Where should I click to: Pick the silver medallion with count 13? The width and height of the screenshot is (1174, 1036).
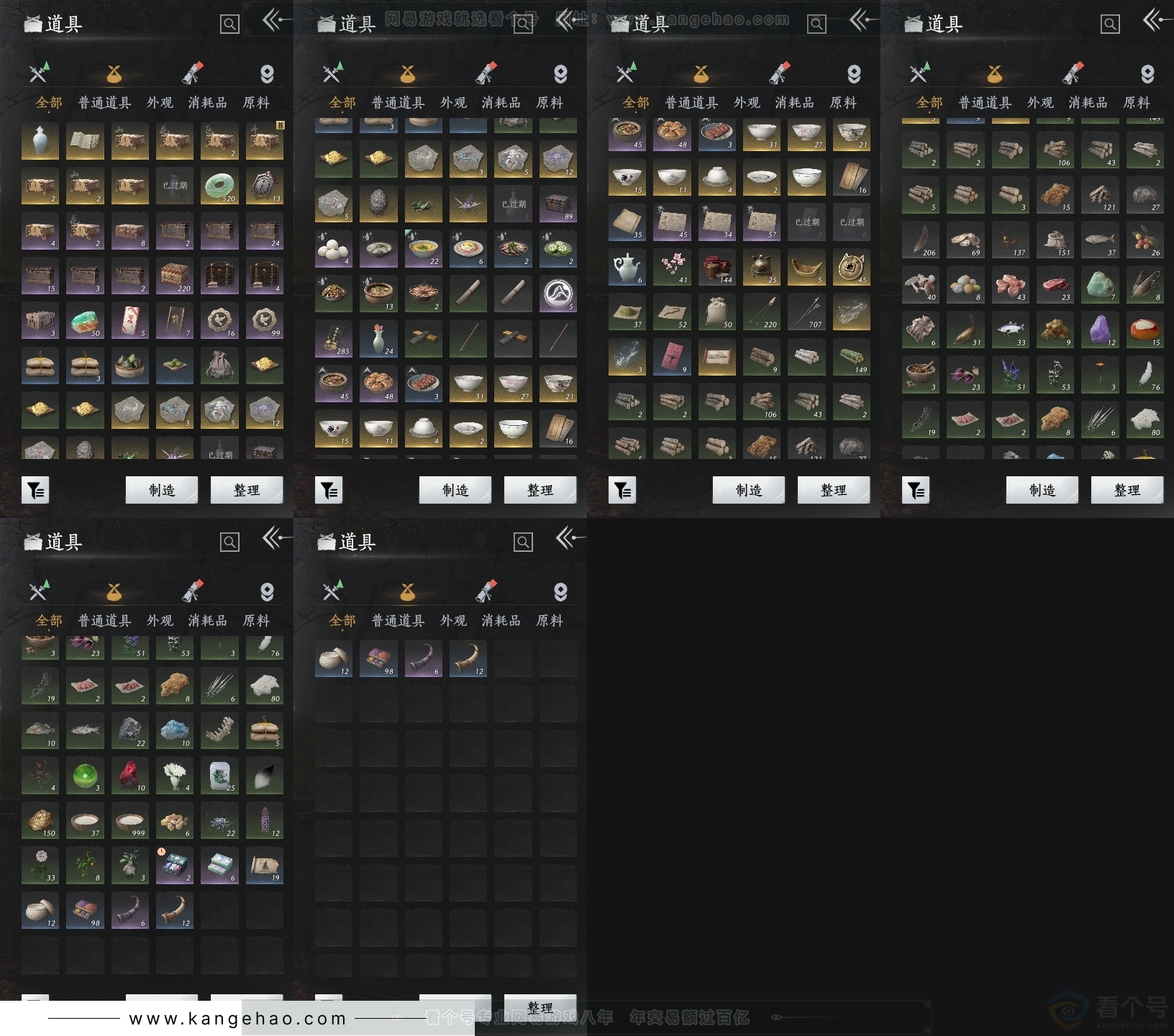click(x=264, y=186)
